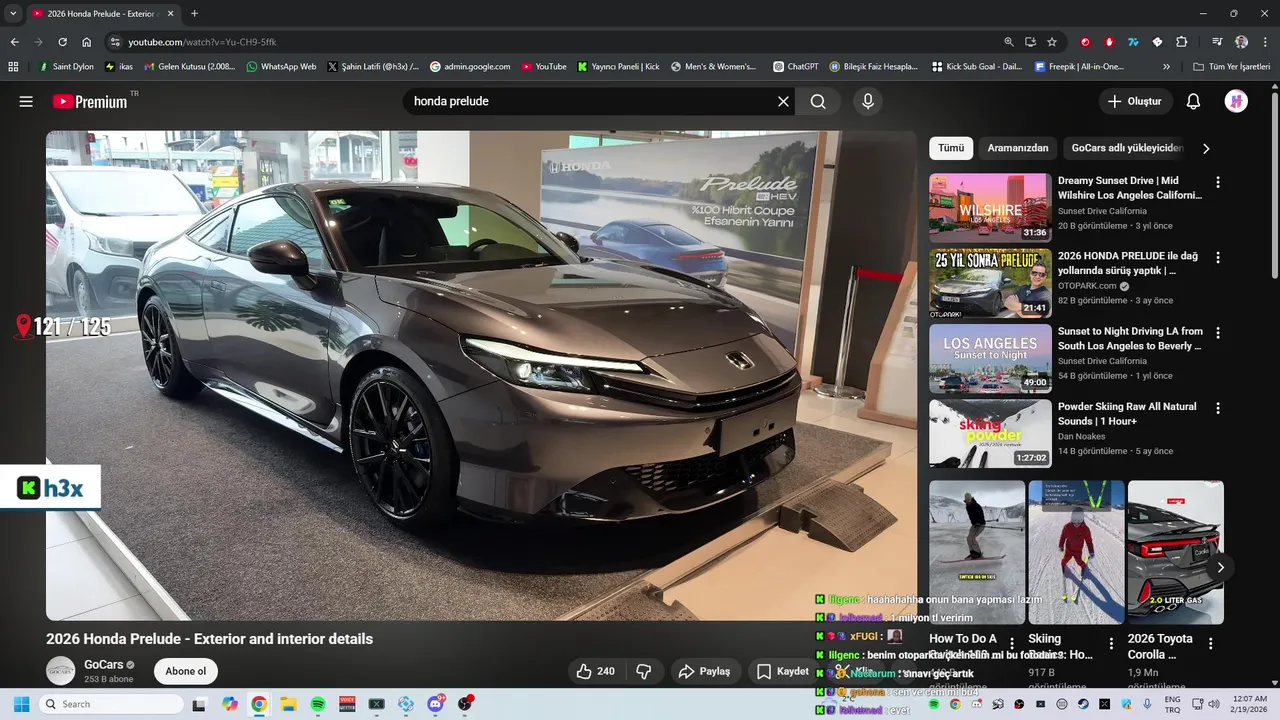The height and width of the screenshot is (720, 1280).
Task: Click the Windows taskbar Search box
Action: (x=110, y=704)
